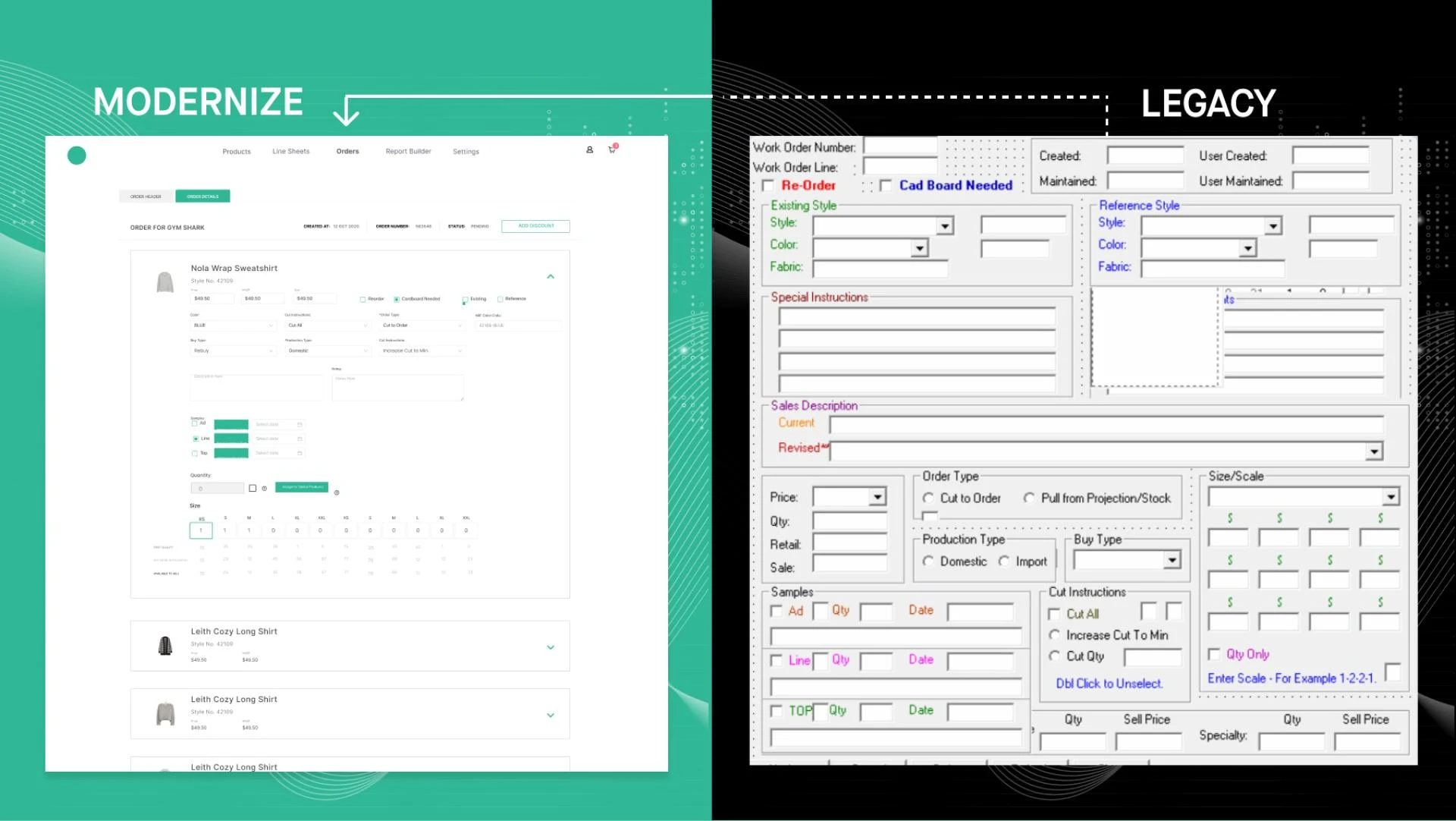Screen dimensions: 1456x821
Task: Select the Cut to Order radio button
Action: [928, 499]
